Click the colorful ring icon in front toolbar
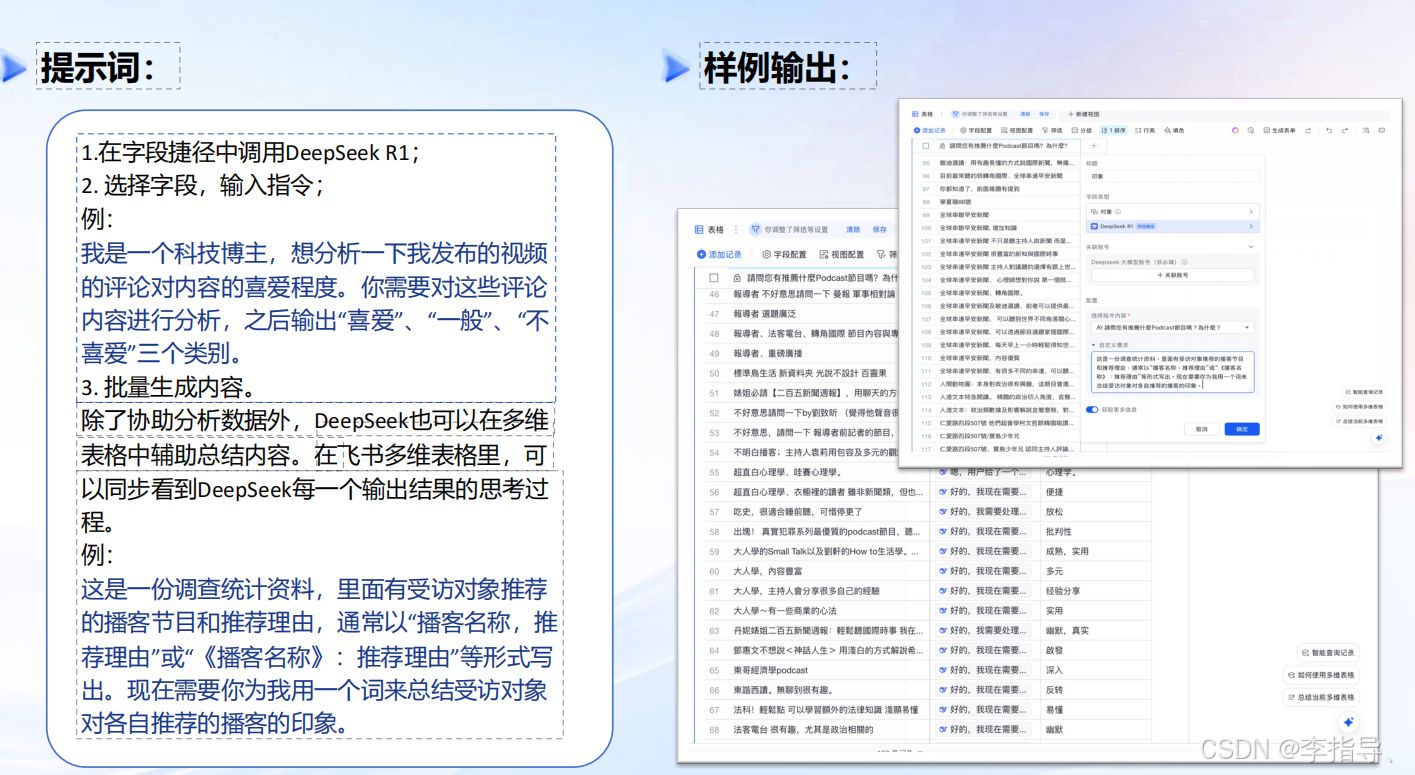Image resolution: width=1415 pixels, height=775 pixels. coord(1235,130)
